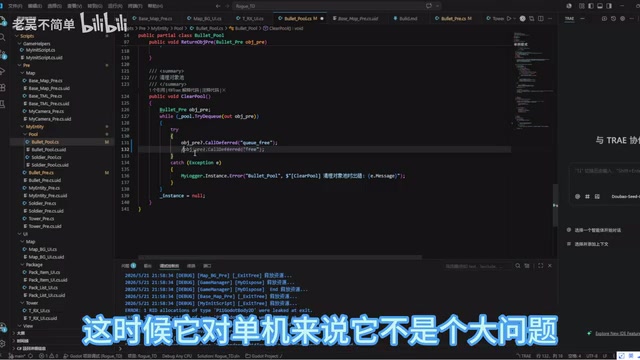Open Pack_Item_UI.cs file
Viewport: 640px width, 360px height.
tap(44, 272)
